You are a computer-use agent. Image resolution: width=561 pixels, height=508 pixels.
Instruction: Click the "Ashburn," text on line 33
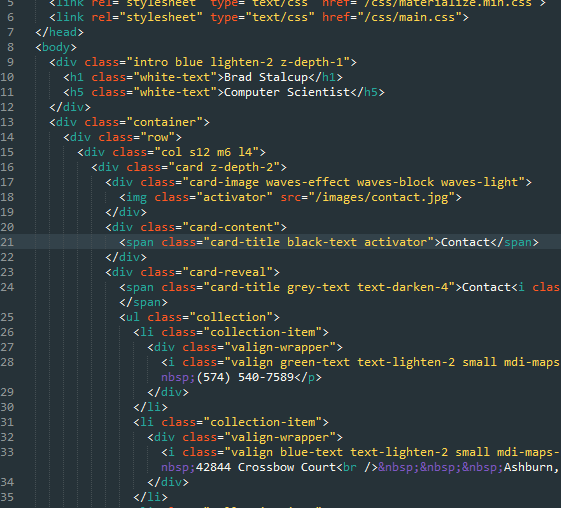[x=531, y=467]
